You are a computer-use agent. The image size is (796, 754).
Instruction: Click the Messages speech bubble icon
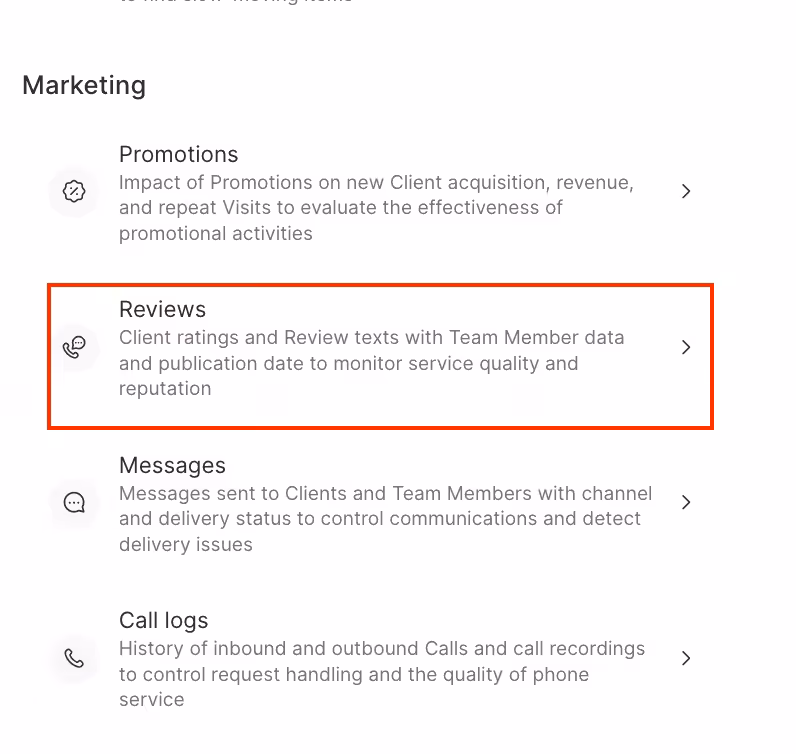click(74, 502)
